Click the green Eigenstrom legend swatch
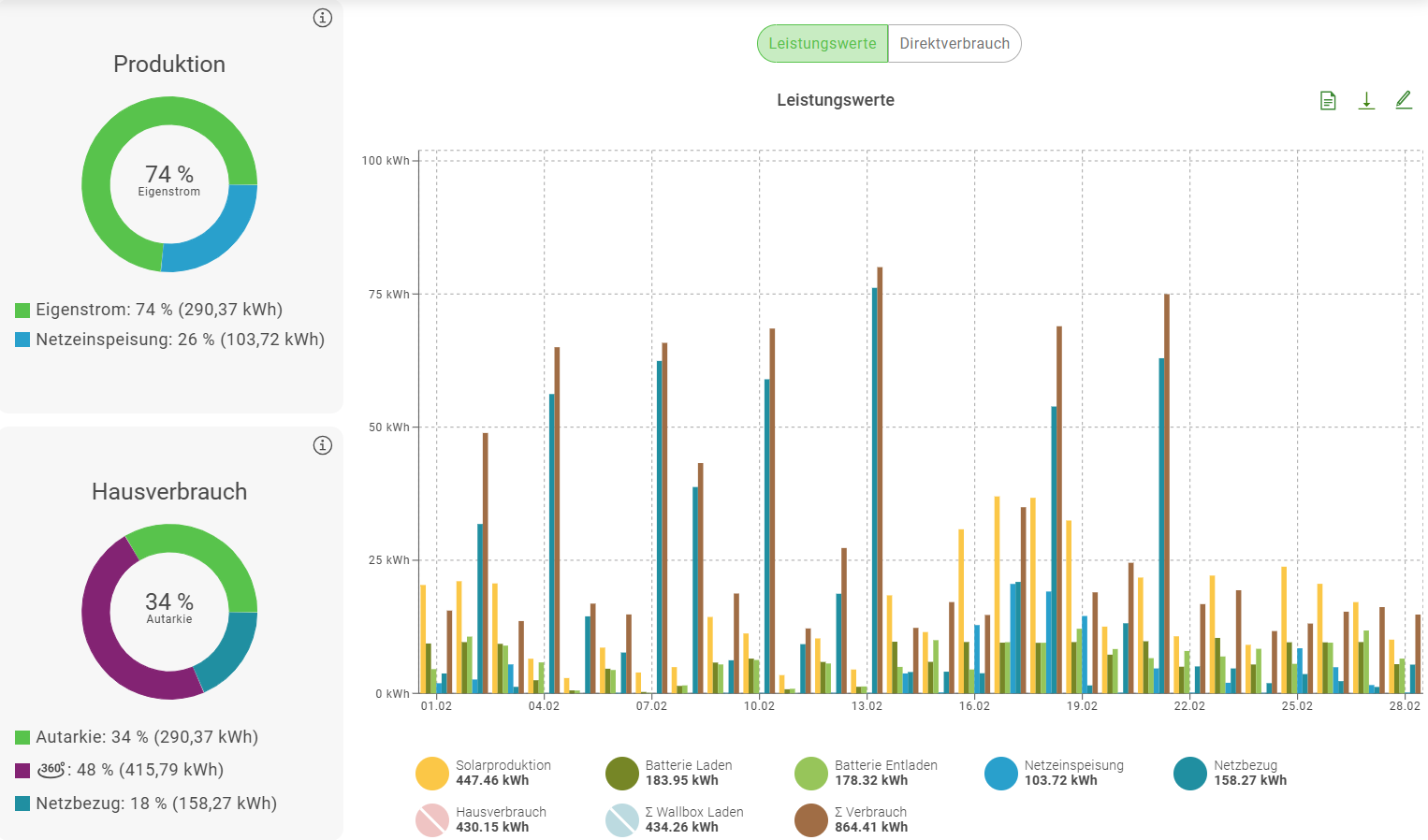 point(22,311)
